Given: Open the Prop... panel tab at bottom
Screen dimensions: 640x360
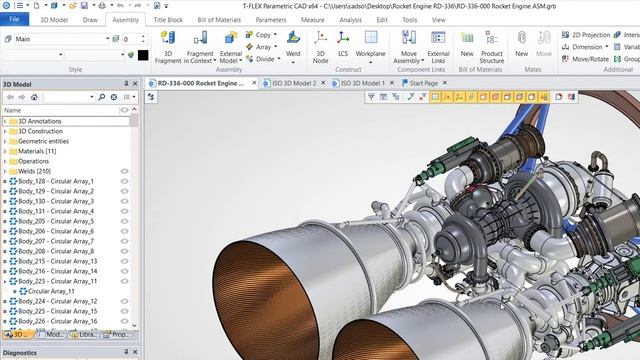Looking at the screenshot, I should pos(116,334).
